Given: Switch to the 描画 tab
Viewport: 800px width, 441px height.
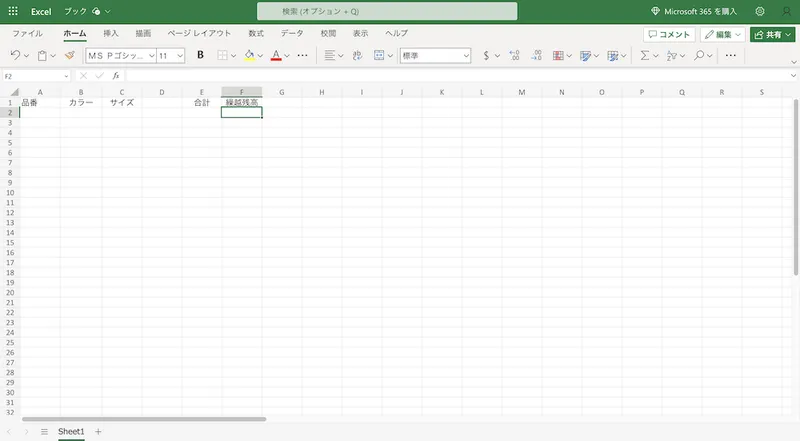Looking at the screenshot, I should pos(143,33).
